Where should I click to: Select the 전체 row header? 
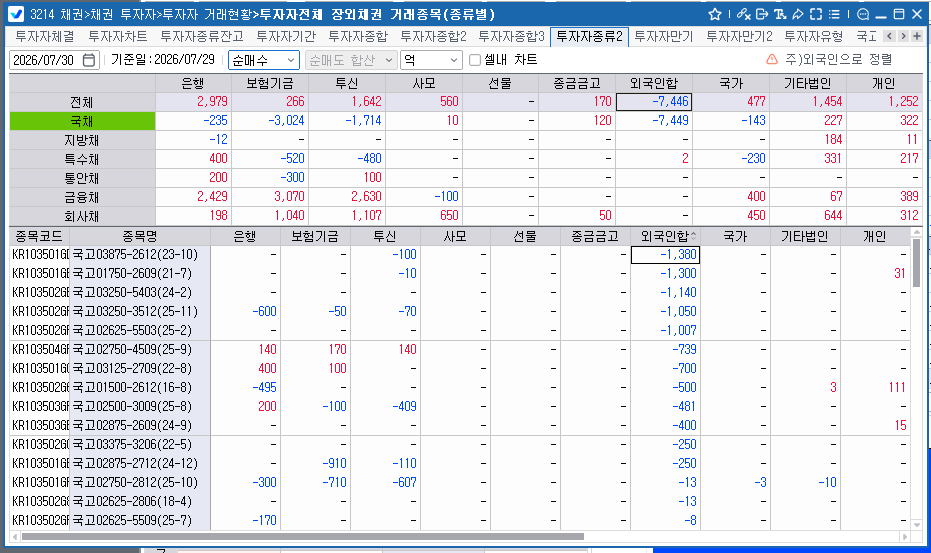[82, 102]
